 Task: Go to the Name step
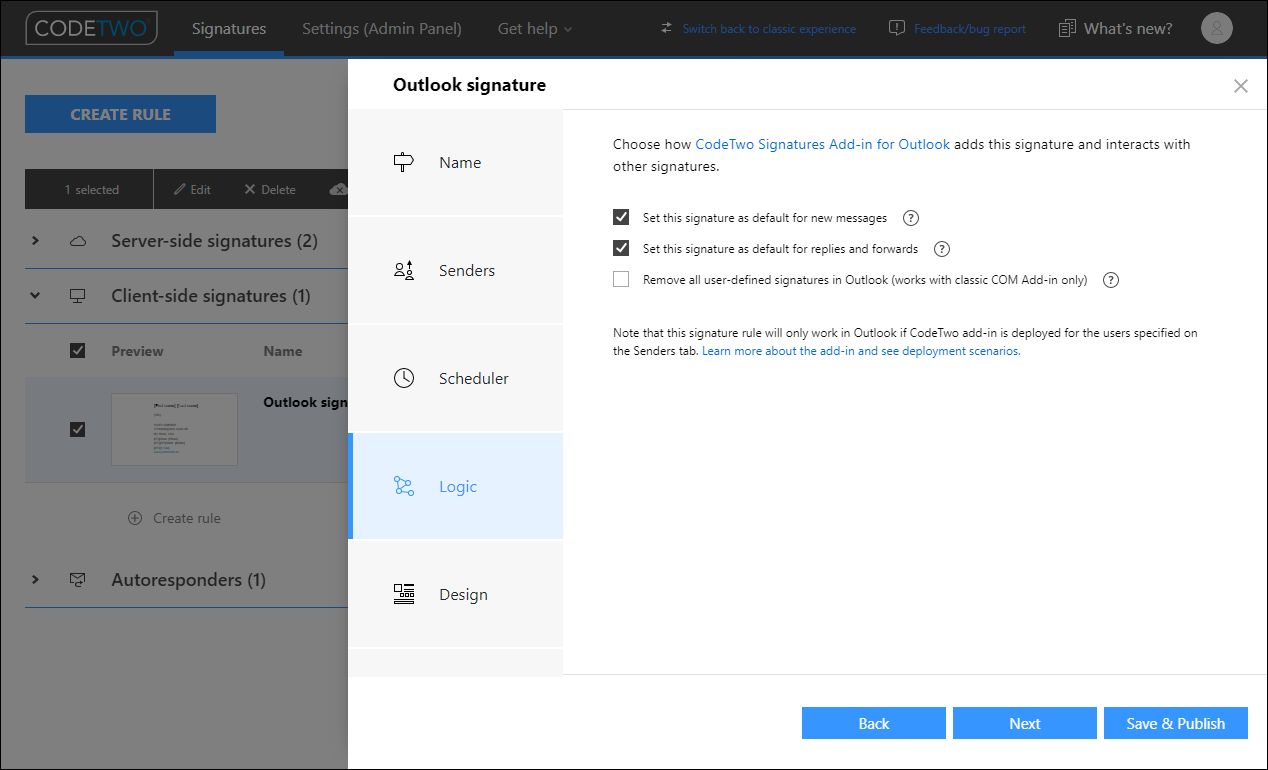point(455,162)
